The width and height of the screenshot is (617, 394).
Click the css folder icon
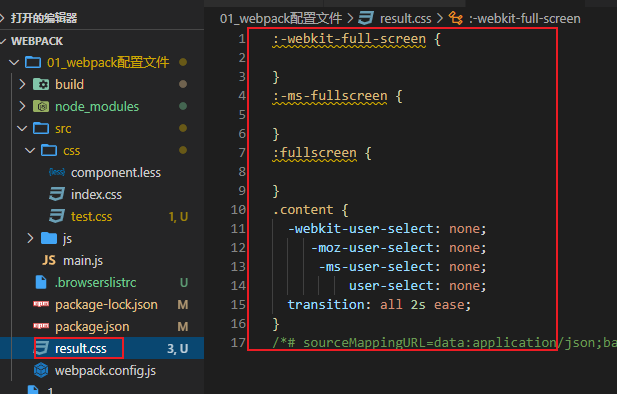tap(49, 150)
